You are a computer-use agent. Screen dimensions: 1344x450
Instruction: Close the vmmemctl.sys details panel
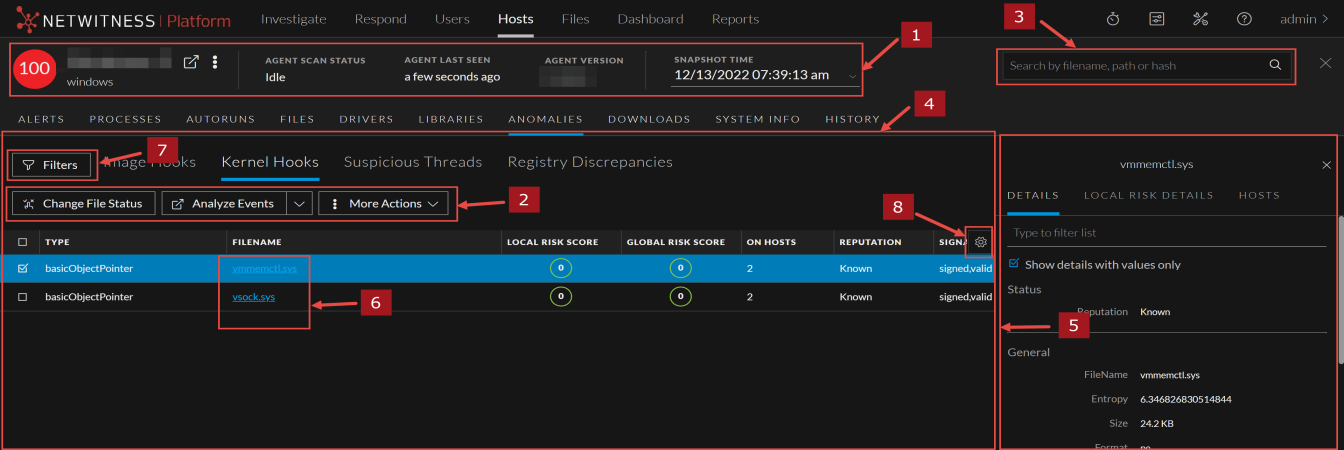[x=1326, y=165]
